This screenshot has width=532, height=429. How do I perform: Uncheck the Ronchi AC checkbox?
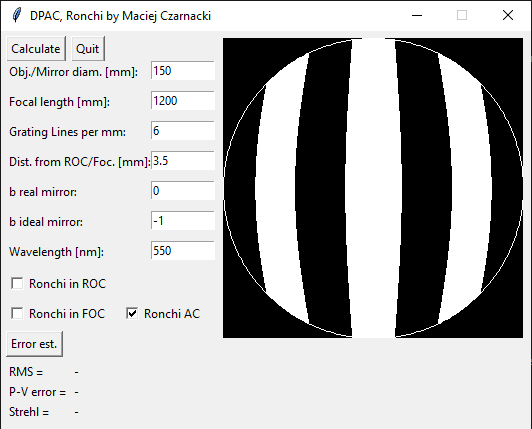[132, 313]
